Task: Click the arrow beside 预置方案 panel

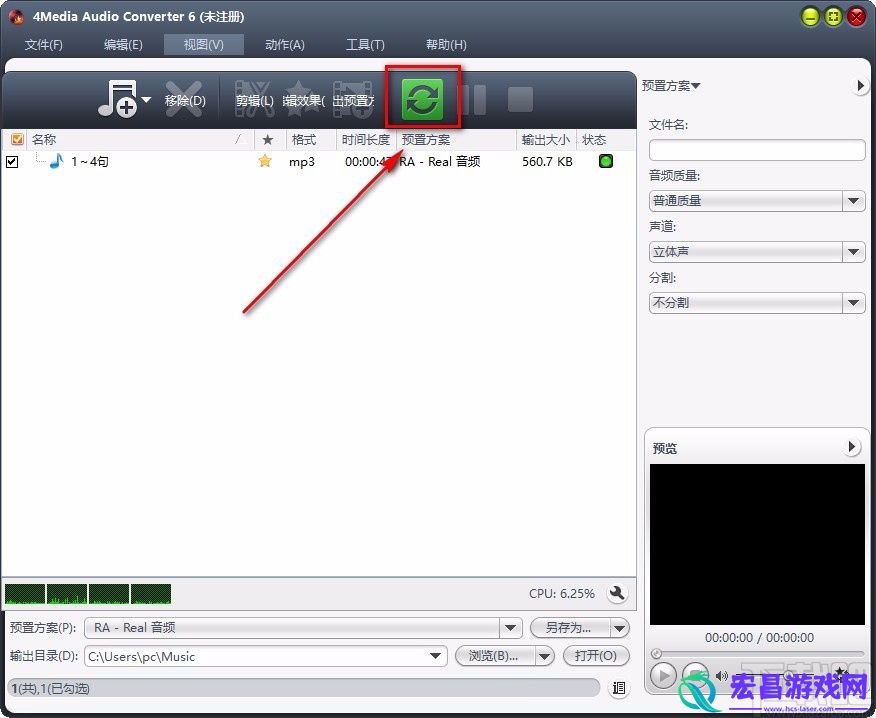Action: point(860,85)
